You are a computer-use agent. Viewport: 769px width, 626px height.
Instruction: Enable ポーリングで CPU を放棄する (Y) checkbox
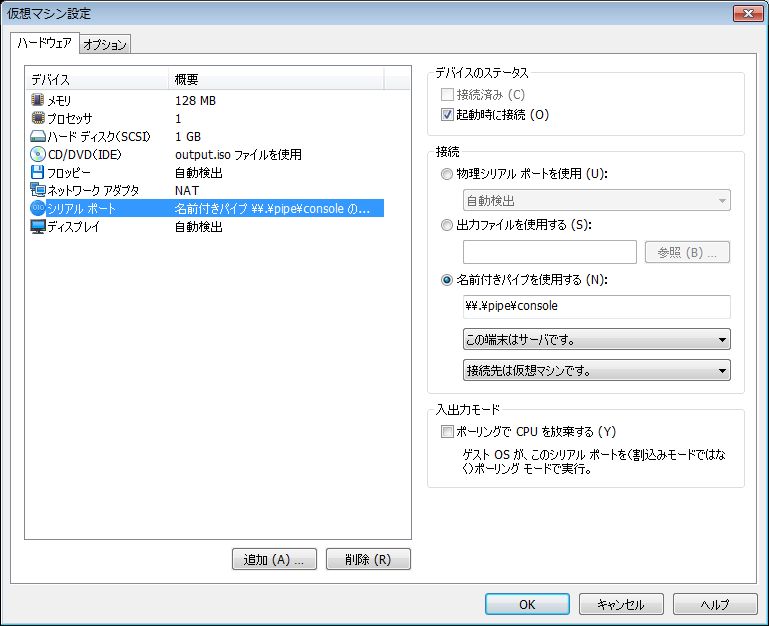click(x=447, y=432)
